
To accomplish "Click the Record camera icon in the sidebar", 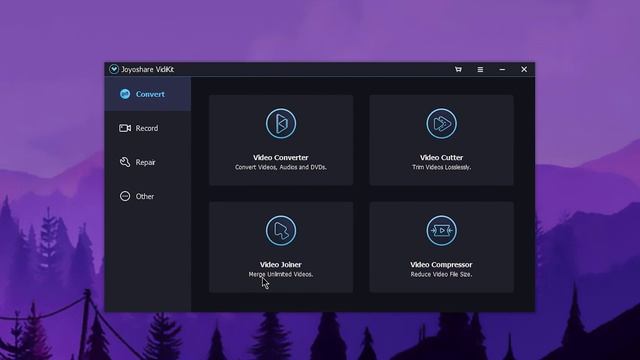I will tap(125, 128).
